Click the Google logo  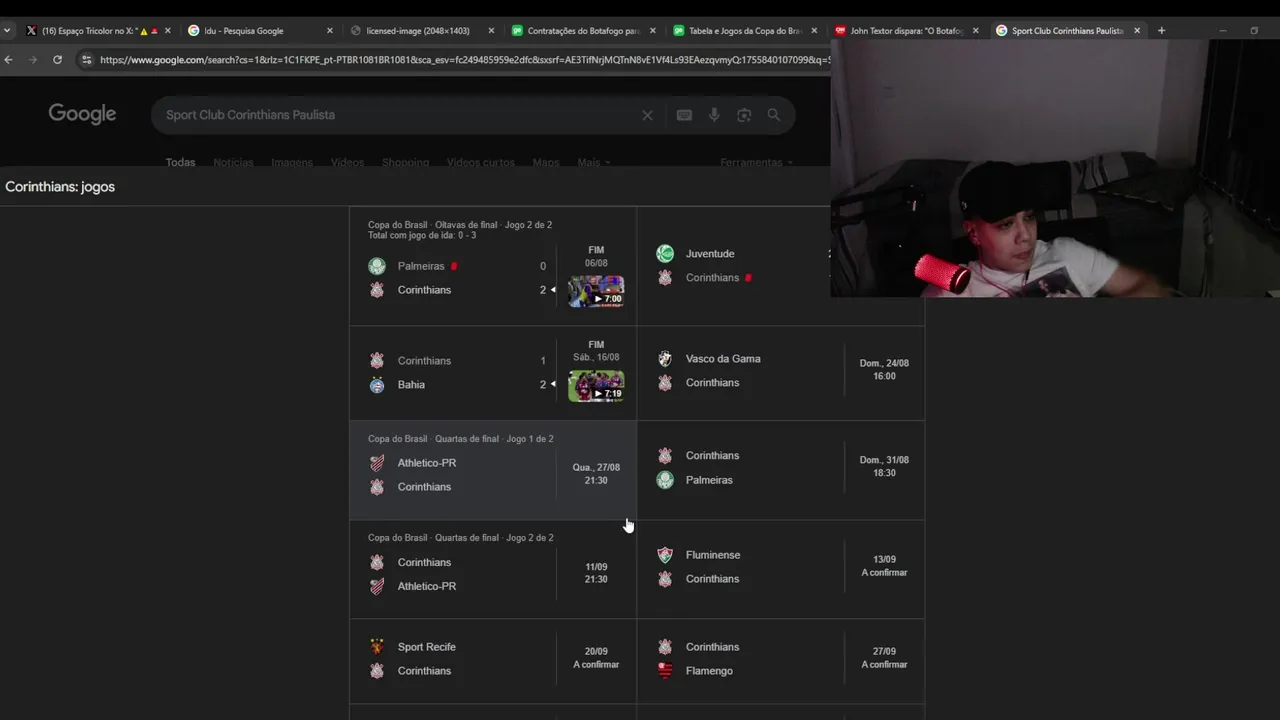(82, 114)
